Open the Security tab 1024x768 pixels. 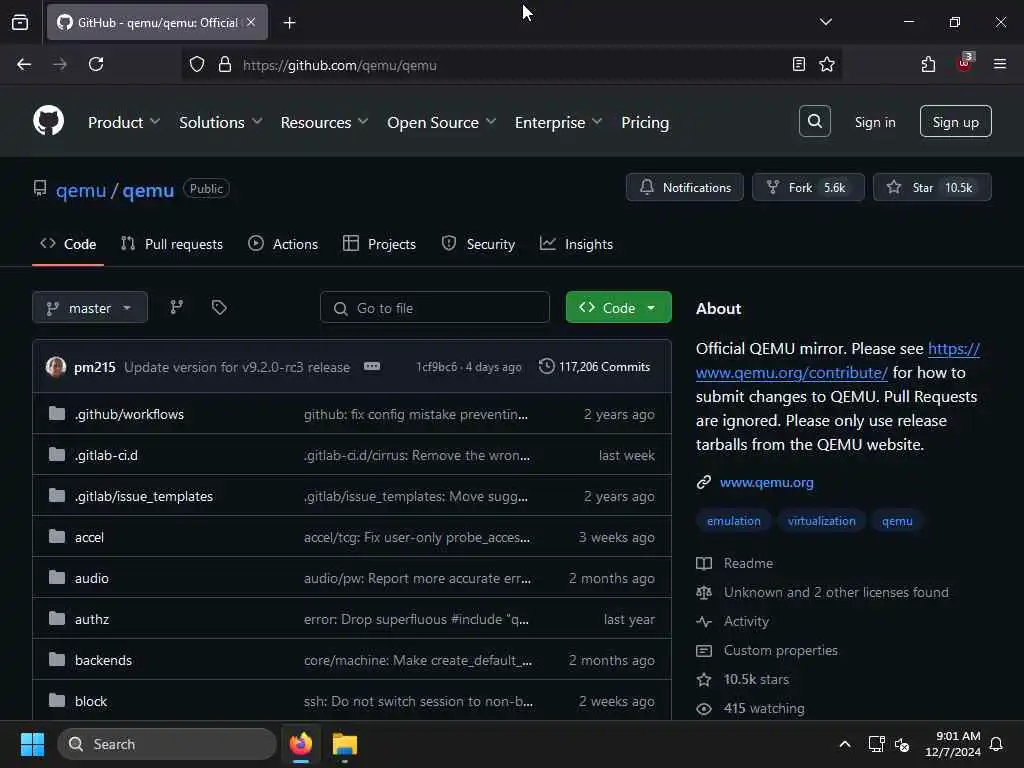point(478,244)
